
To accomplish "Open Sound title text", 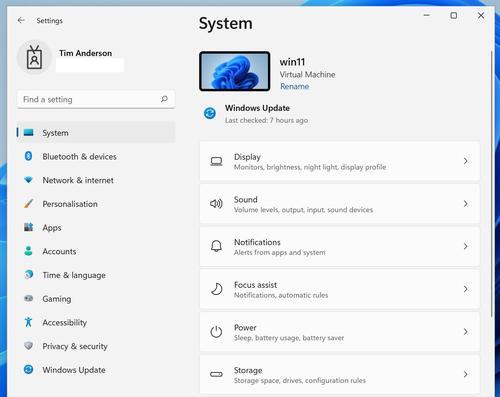I will click(246, 199).
